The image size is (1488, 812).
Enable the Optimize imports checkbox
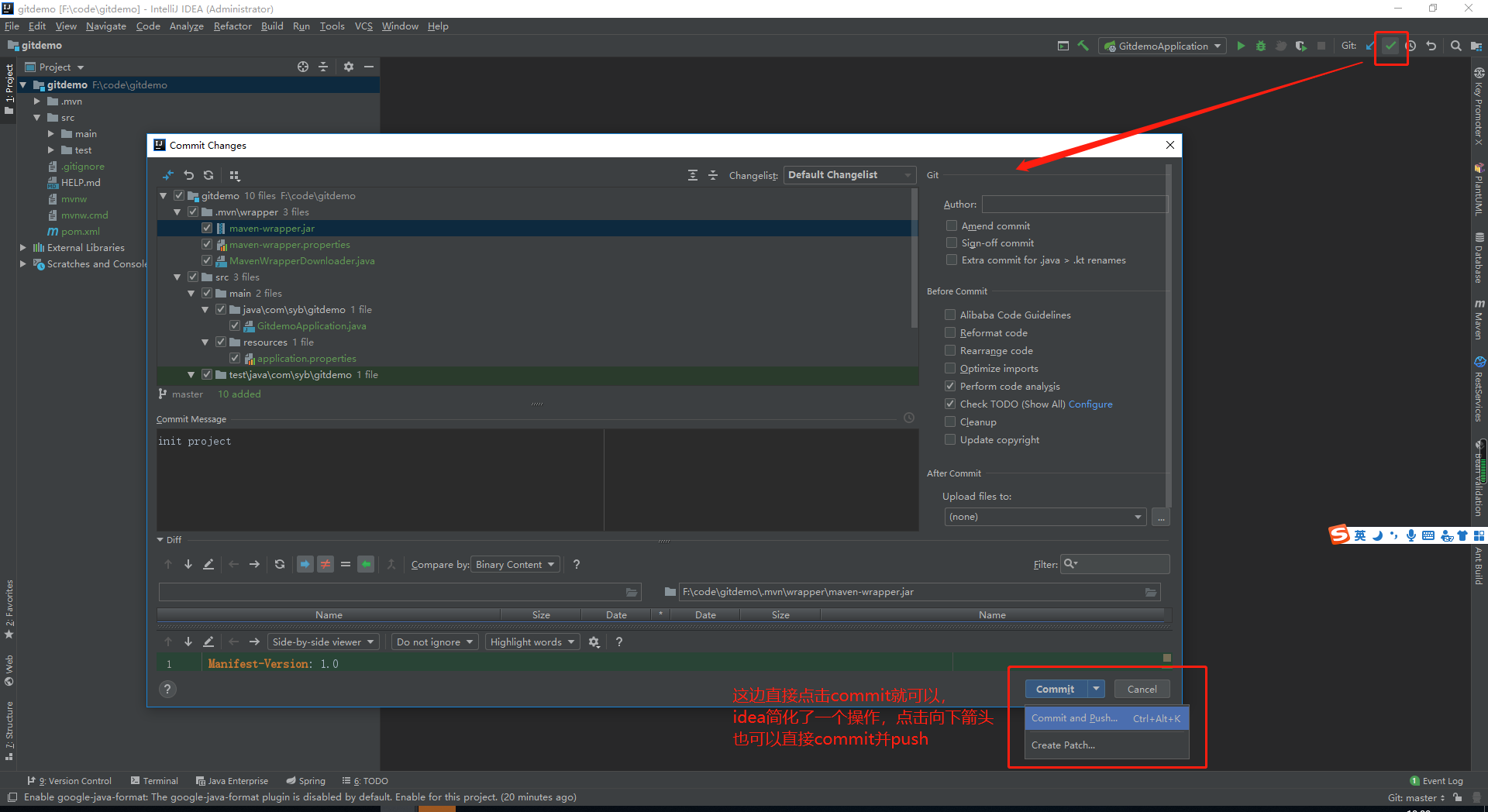950,368
